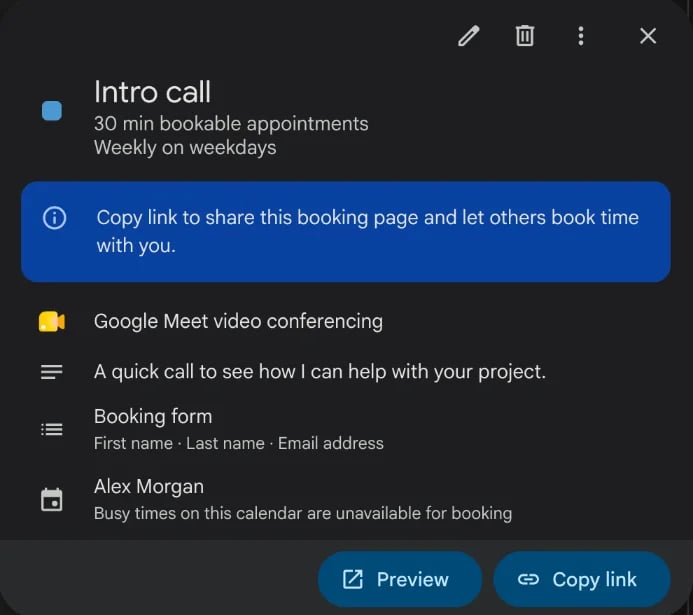Click 'Google Meet video conferencing' text
Image resolution: width=693 pixels, height=615 pixels.
tap(238, 322)
